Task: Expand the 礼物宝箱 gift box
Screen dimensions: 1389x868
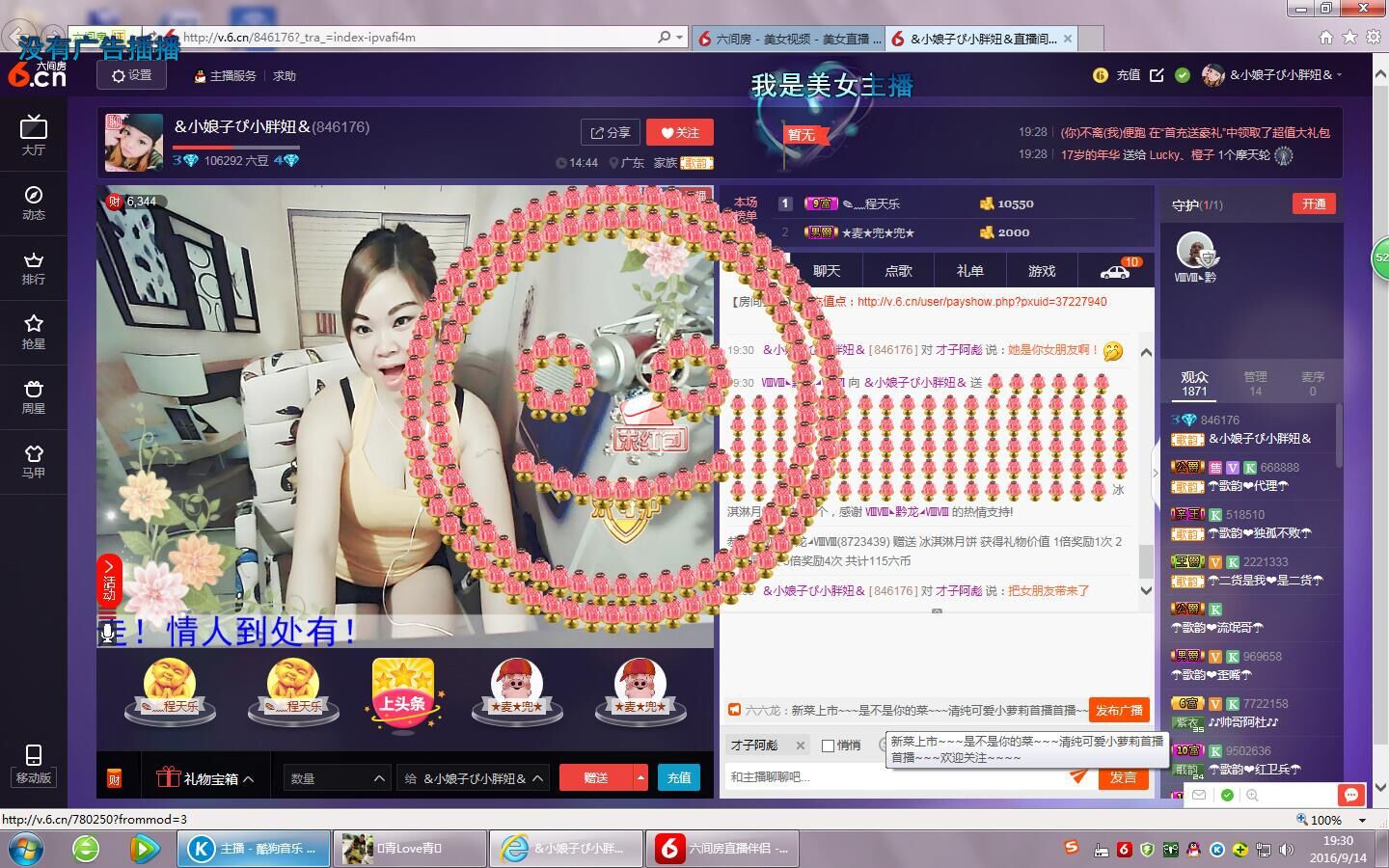Action: 205,778
